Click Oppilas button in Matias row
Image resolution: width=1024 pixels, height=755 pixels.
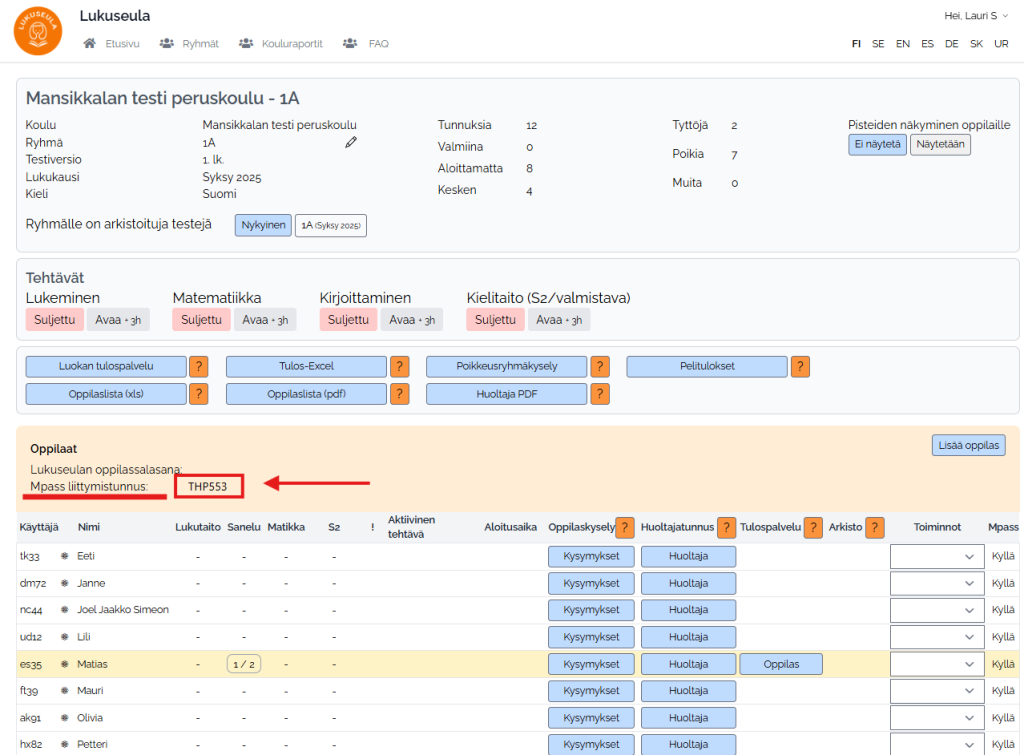pos(781,664)
